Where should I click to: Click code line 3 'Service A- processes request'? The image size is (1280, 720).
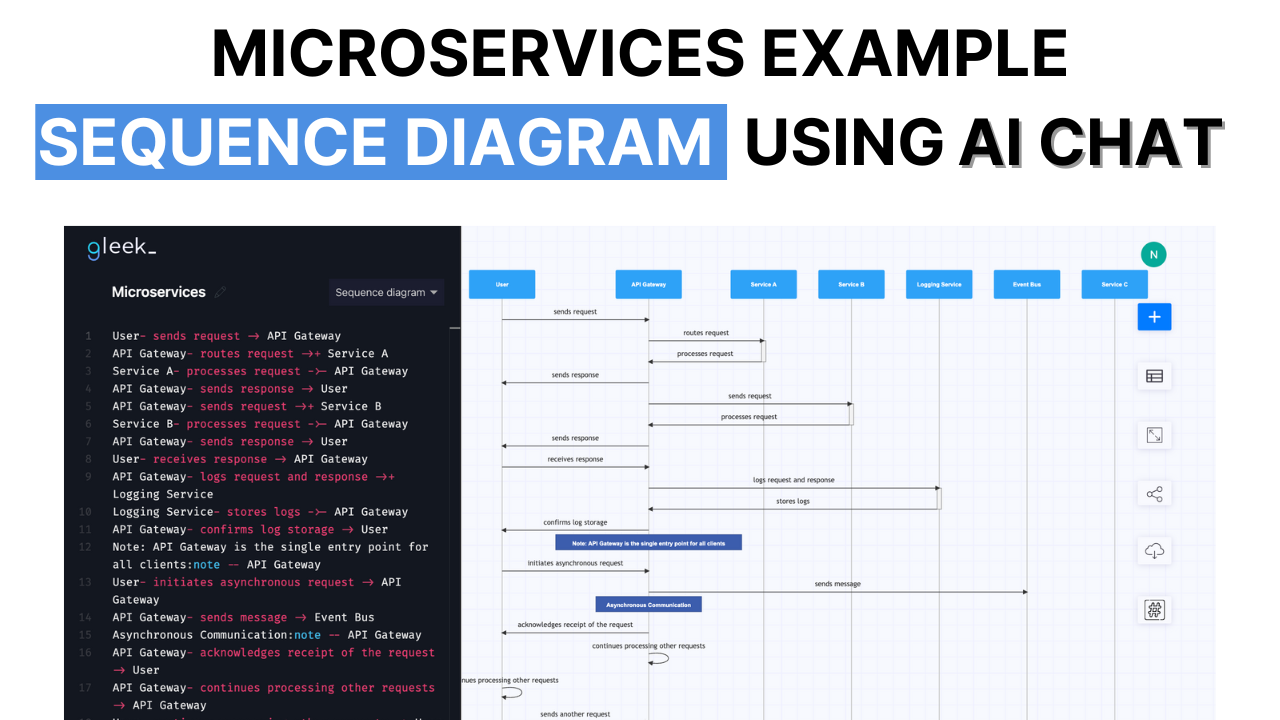(x=260, y=371)
